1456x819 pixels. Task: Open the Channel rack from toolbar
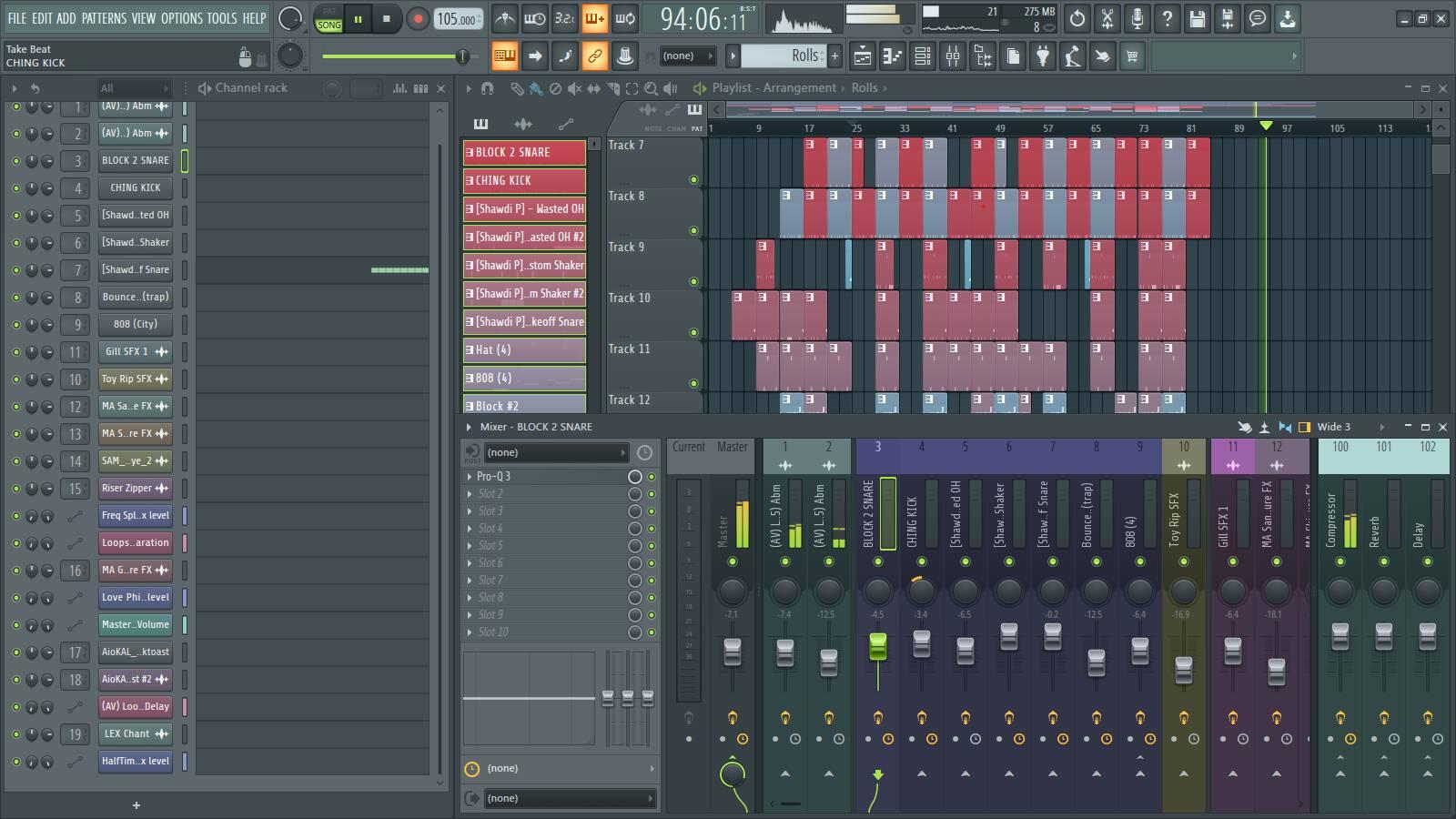pyautogui.click(x=922, y=56)
